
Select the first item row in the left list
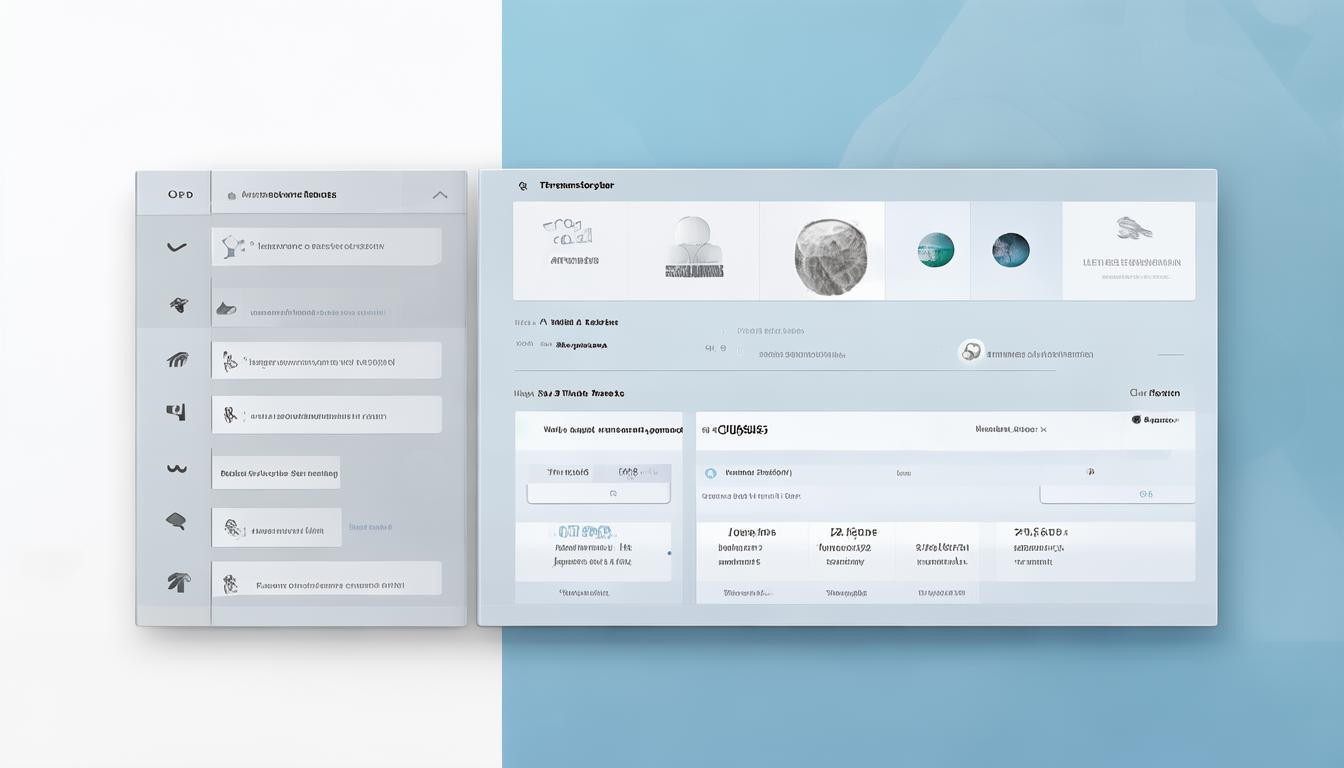click(326, 246)
